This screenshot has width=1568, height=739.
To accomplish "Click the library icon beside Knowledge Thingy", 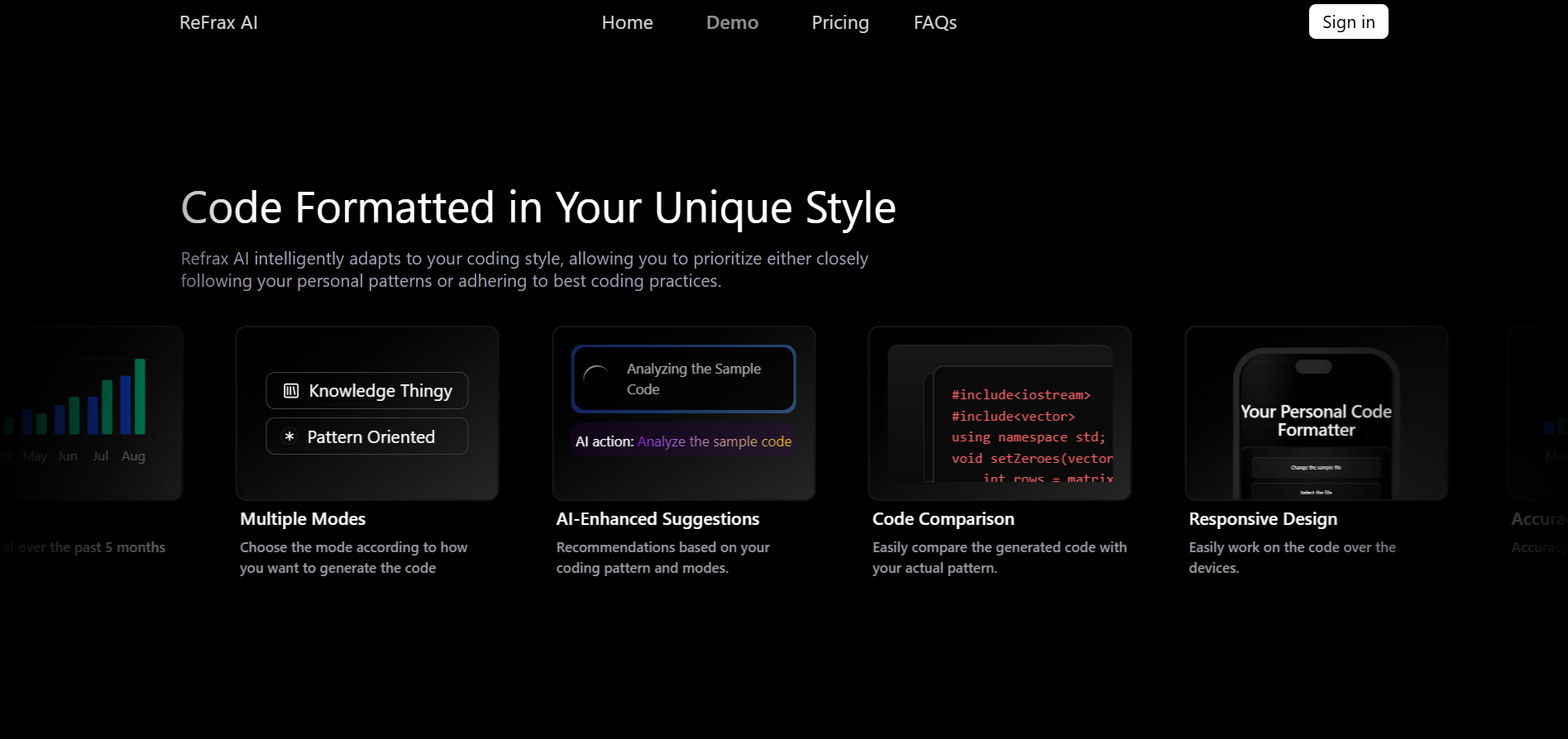I will [x=291, y=391].
